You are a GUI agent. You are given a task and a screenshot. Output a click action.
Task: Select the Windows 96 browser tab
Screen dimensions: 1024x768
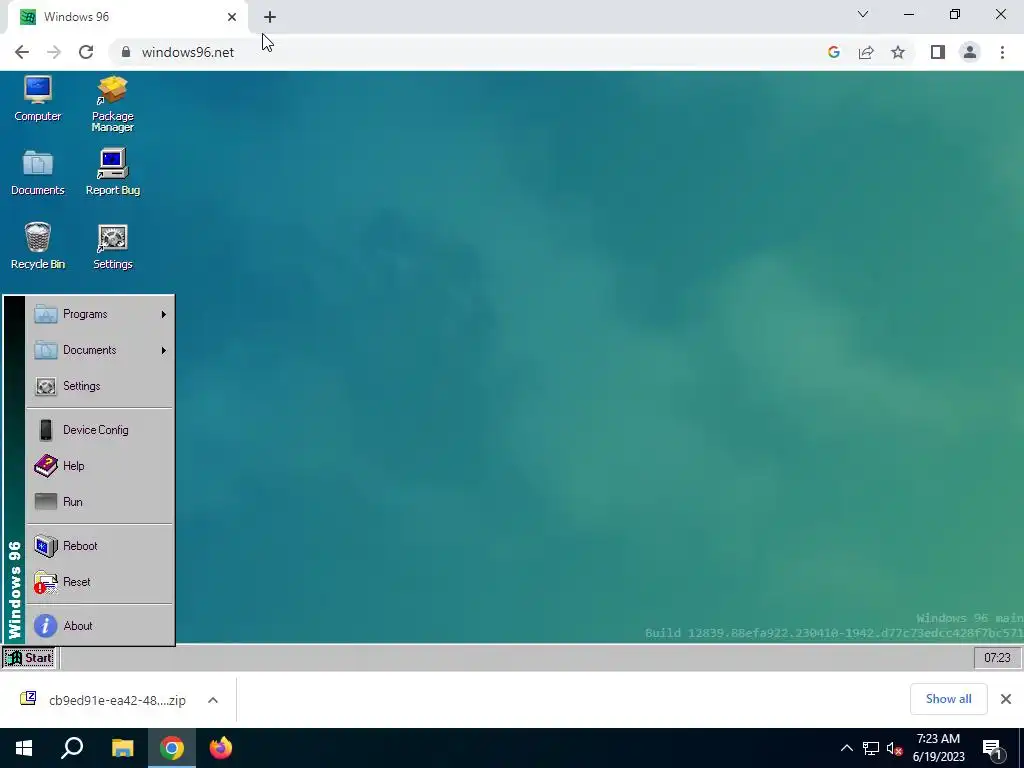click(x=127, y=17)
